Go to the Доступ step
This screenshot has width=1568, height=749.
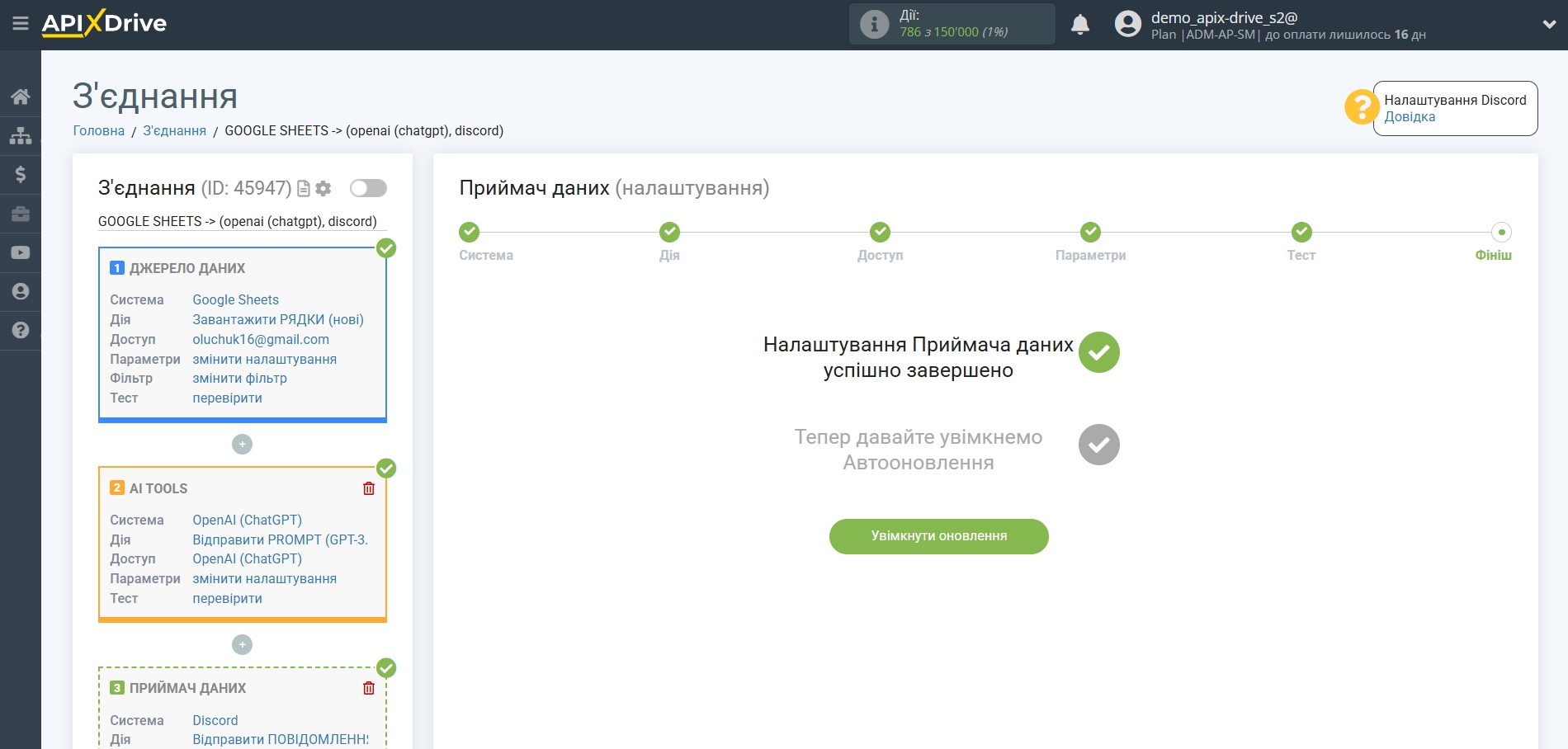(880, 232)
